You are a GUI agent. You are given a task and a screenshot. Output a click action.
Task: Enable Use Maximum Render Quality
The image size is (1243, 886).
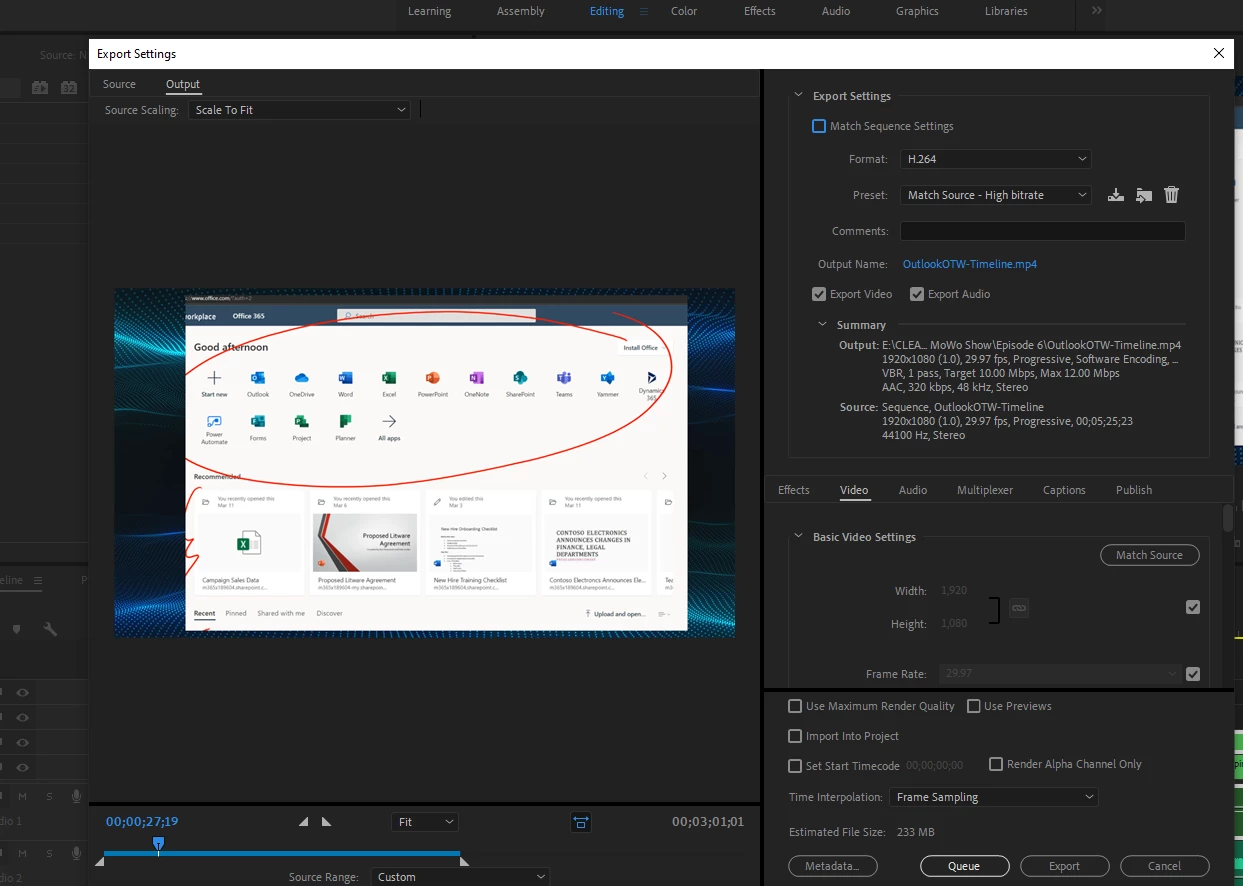tap(795, 706)
